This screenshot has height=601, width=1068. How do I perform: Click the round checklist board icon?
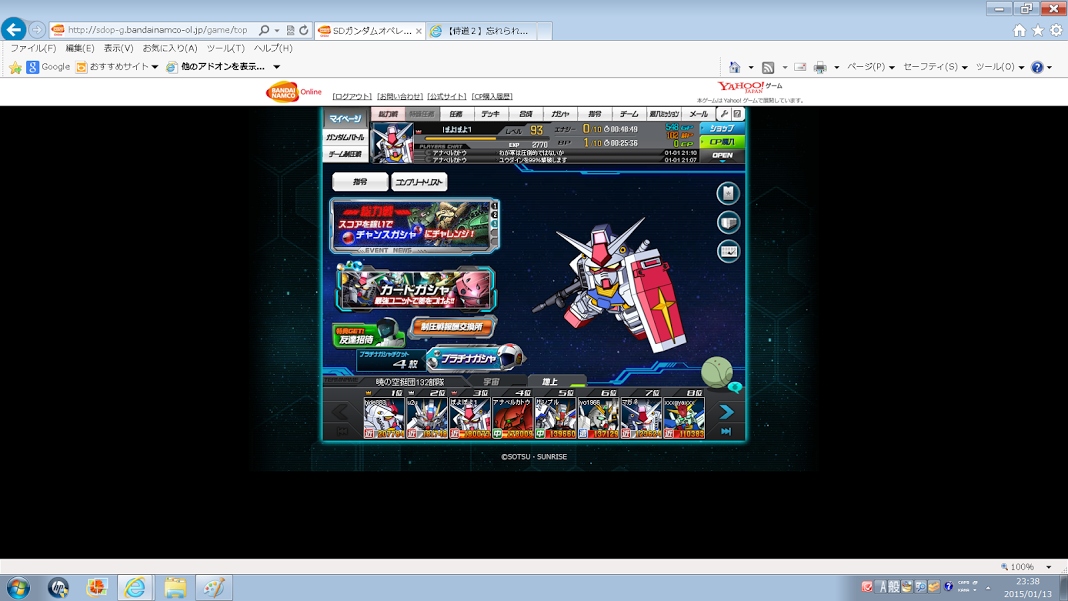pos(728,251)
